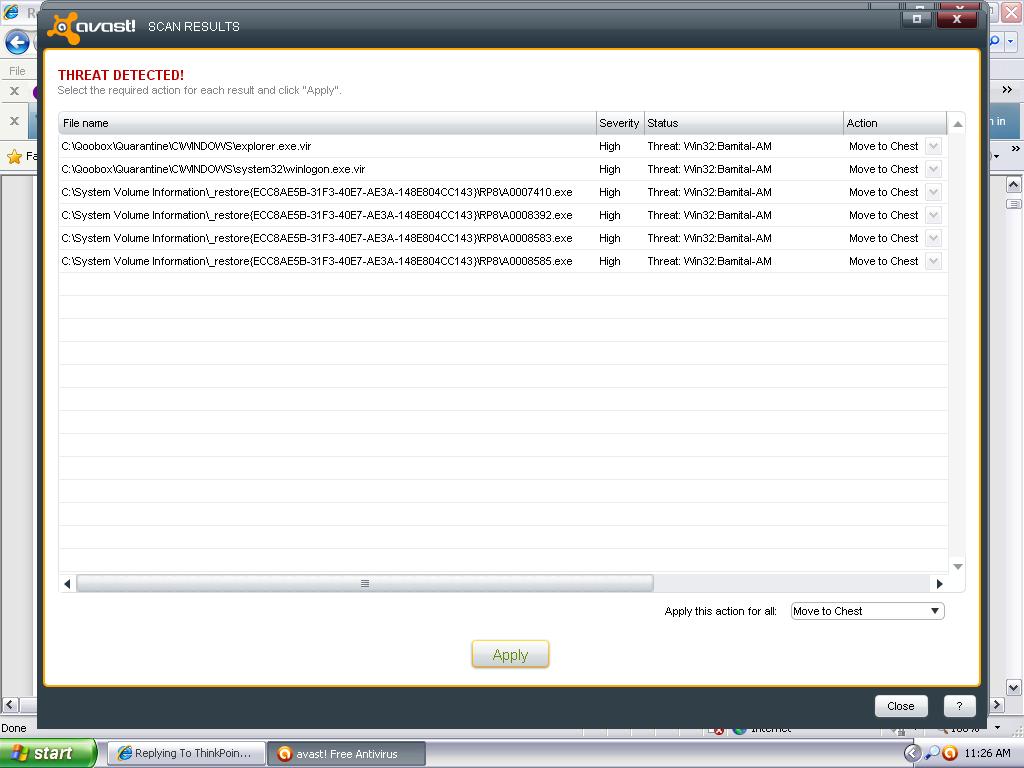
Task: Expand hidden tray icons arrow
Action: click(x=912, y=753)
